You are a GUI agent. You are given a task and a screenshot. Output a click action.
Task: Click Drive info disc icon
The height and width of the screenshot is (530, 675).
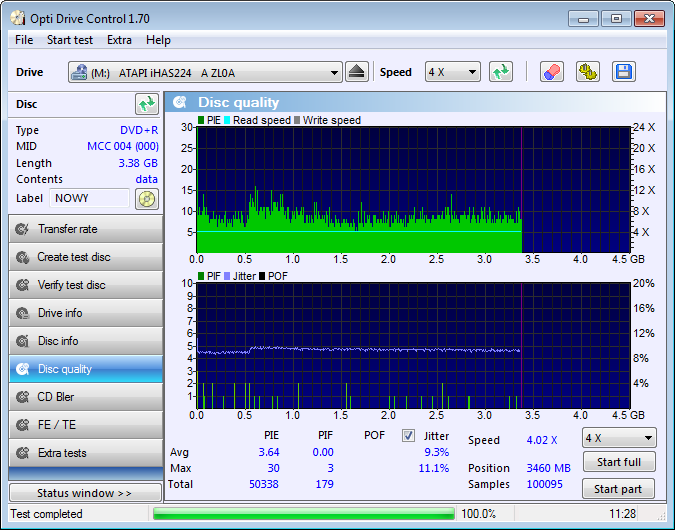coord(22,313)
